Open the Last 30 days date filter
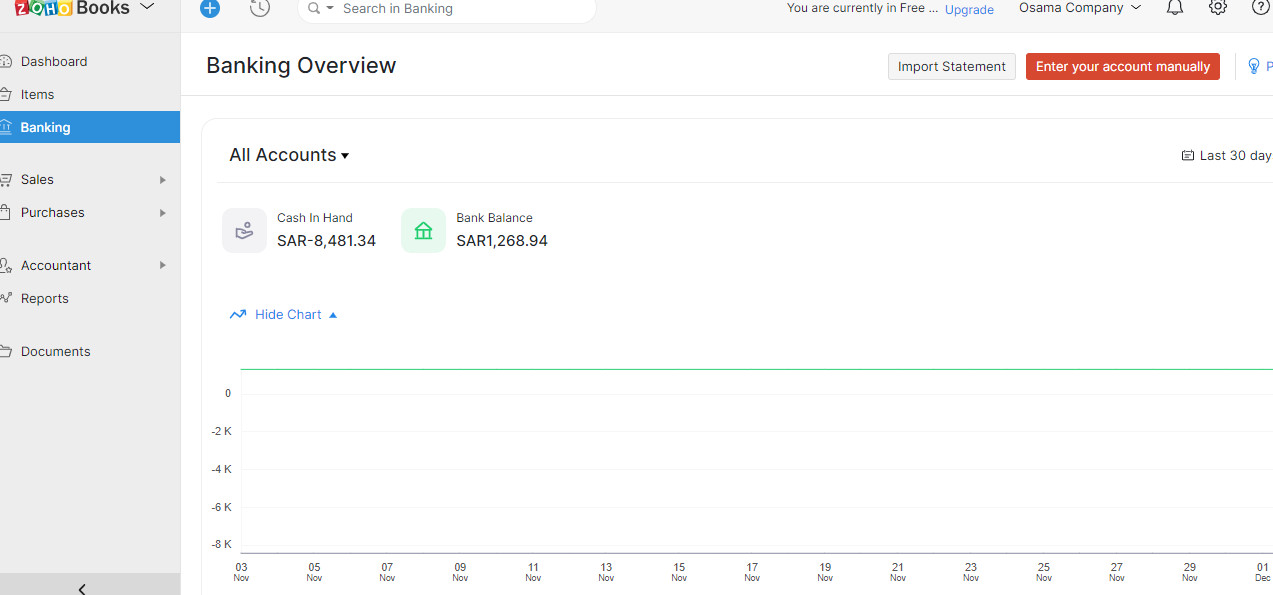The height and width of the screenshot is (595, 1273). pos(1228,156)
